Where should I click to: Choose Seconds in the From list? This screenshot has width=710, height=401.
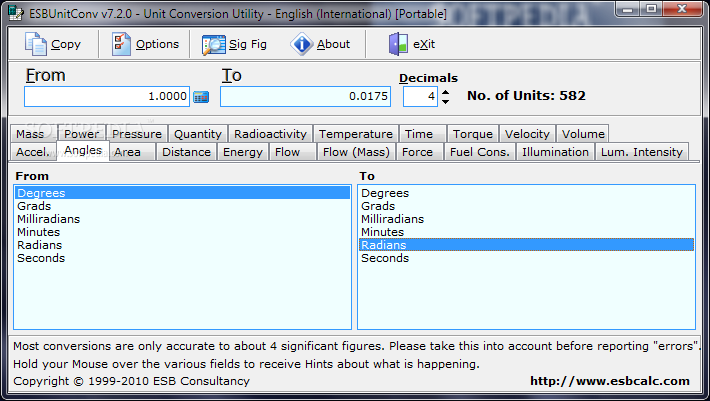click(182, 258)
